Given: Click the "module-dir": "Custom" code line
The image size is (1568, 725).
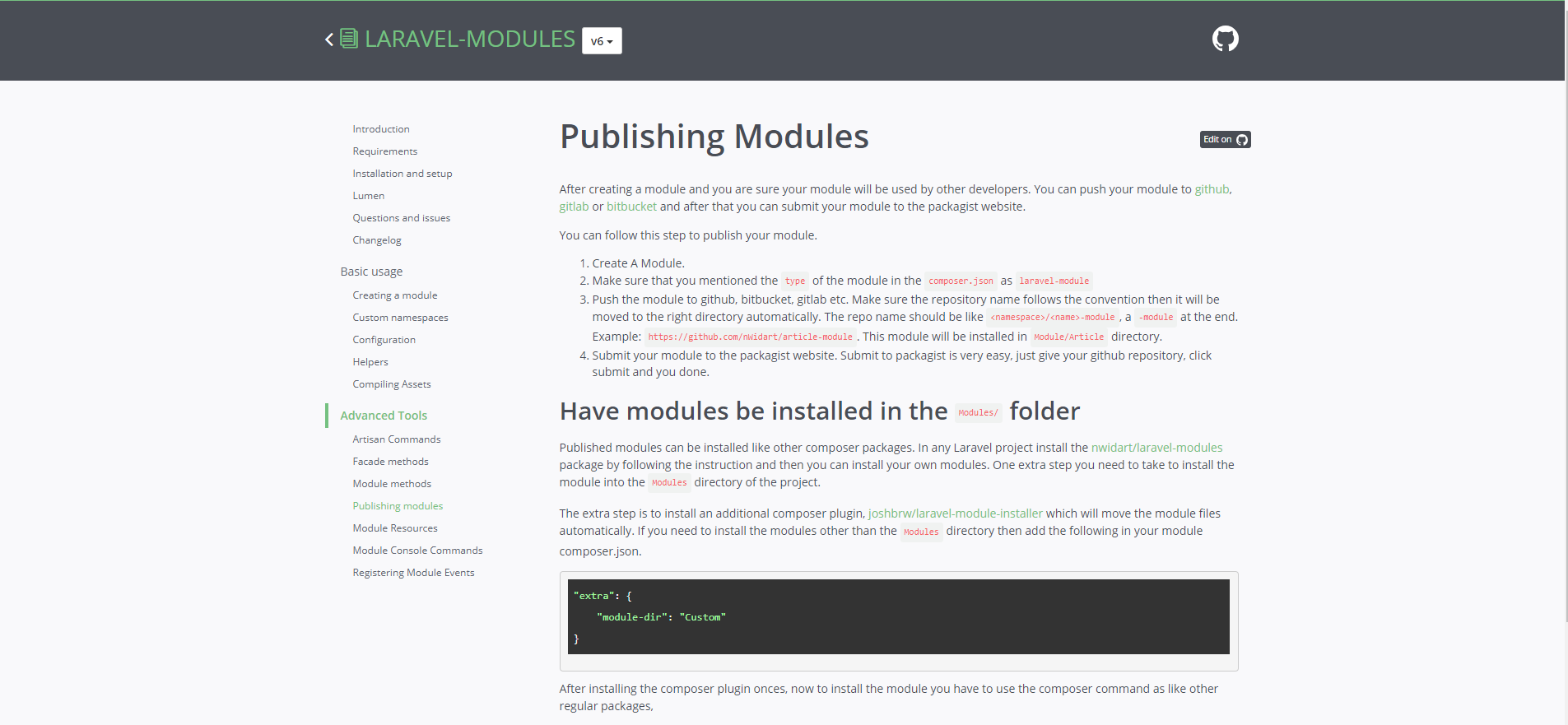Looking at the screenshot, I should tap(661, 617).
